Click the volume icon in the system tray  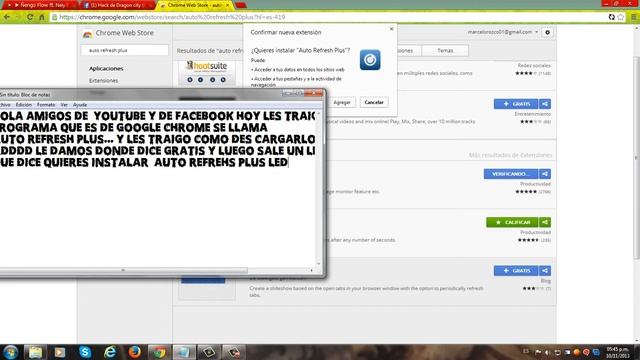[x=548, y=352]
